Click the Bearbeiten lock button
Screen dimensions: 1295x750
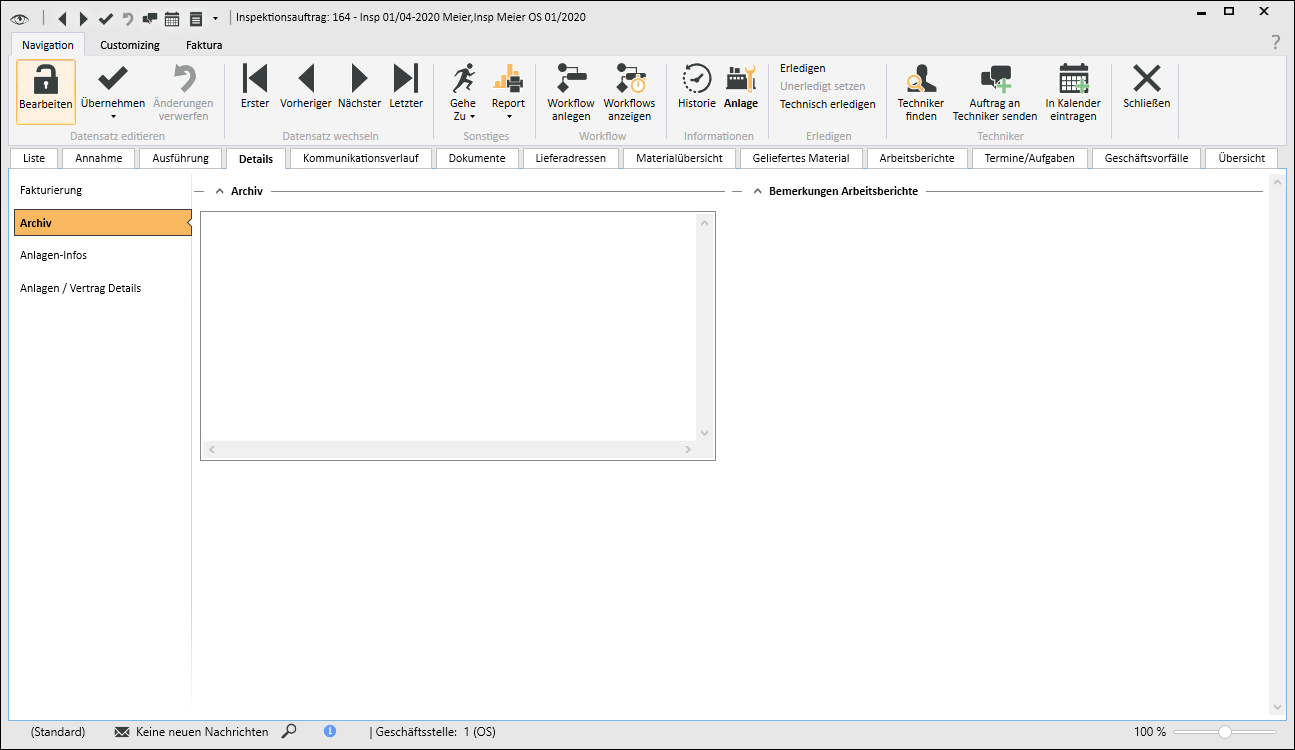(x=46, y=91)
